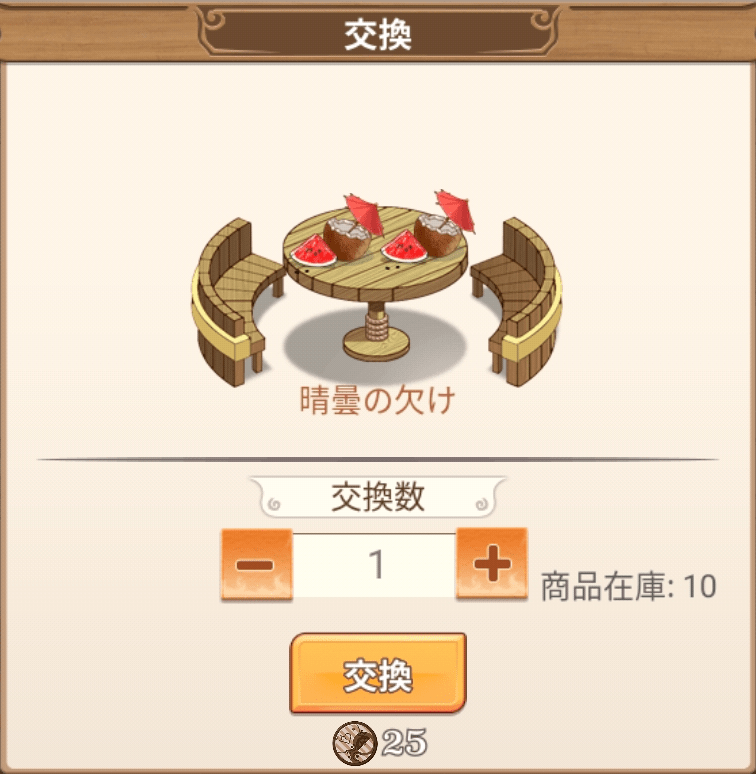Screen dimensions: 756x774
Task: Tap the left coconut drink
Action: [346, 240]
